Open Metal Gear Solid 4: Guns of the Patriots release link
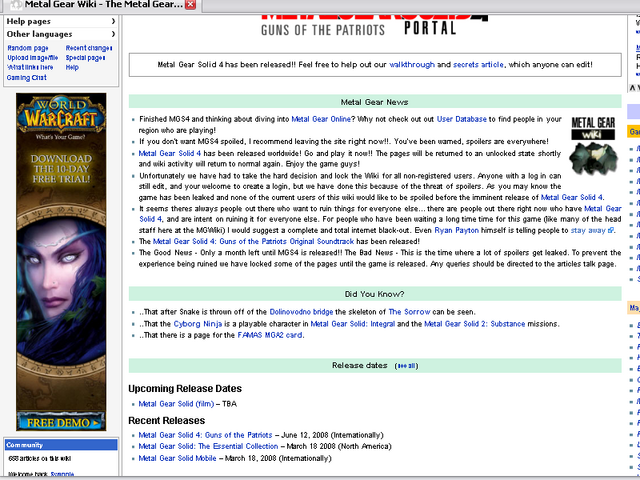 pyautogui.click(x=205, y=435)
